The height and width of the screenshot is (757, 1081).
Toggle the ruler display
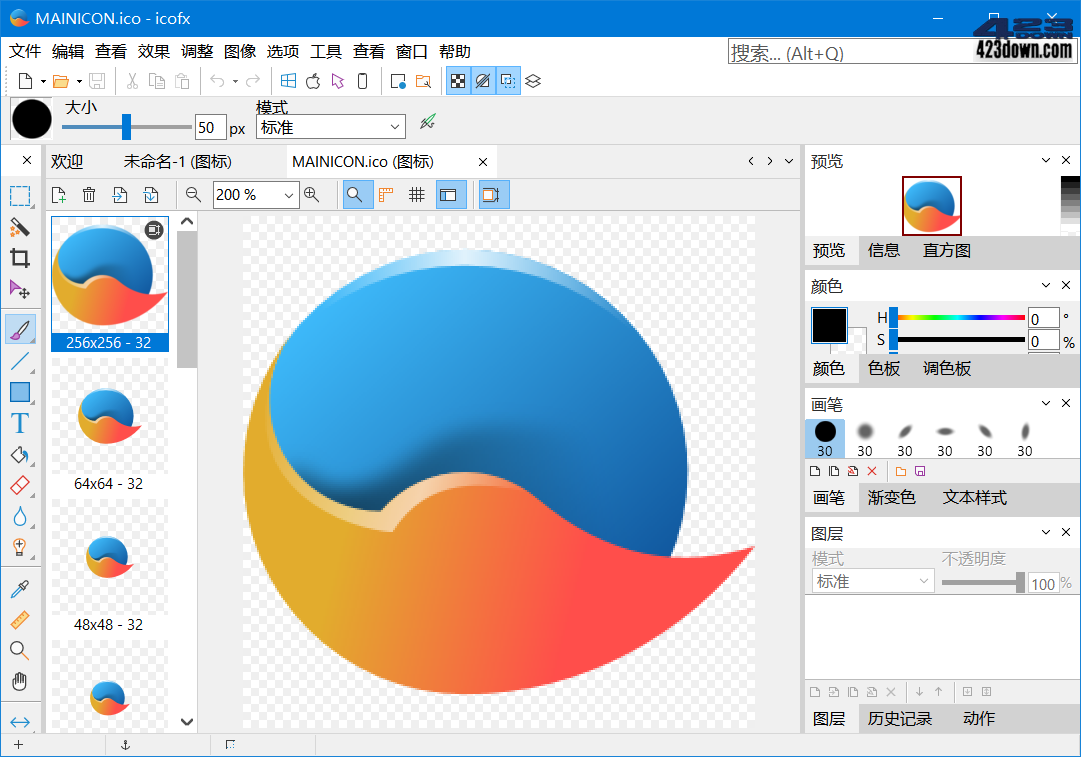(x=386, y=195)
